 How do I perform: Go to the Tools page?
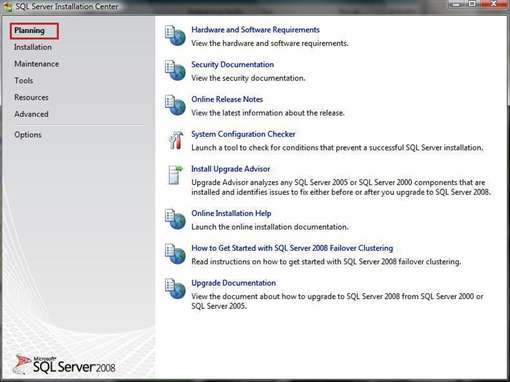click(x=24, y=80)
